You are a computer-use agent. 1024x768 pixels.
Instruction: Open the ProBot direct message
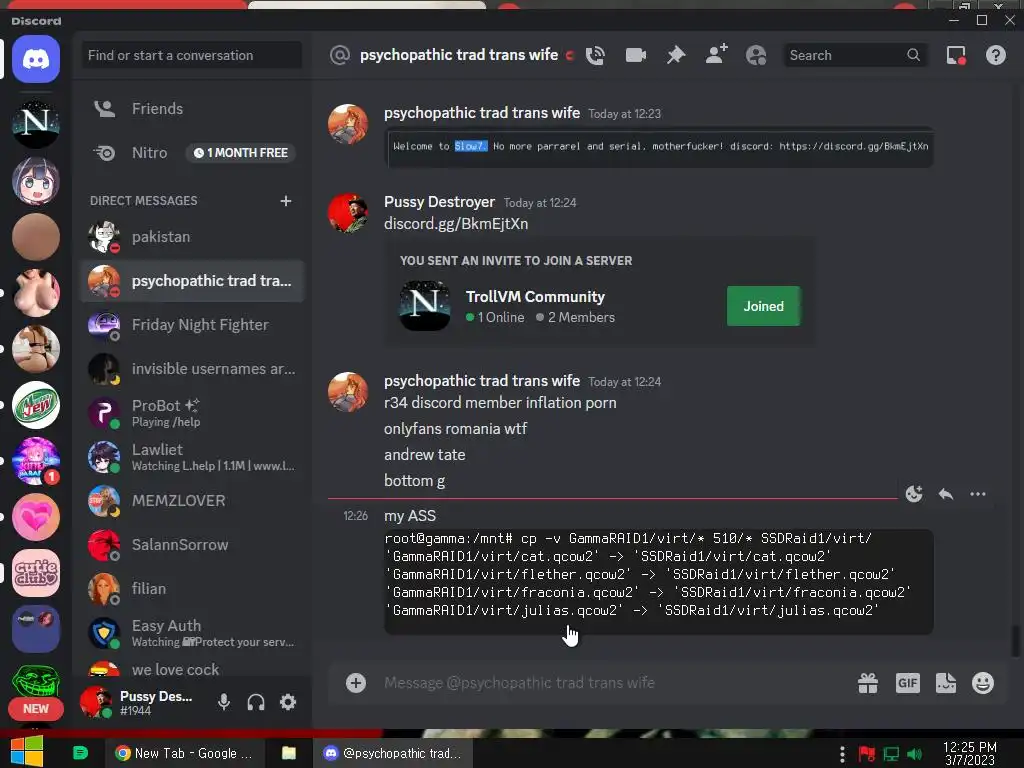[x=192, y=413]
